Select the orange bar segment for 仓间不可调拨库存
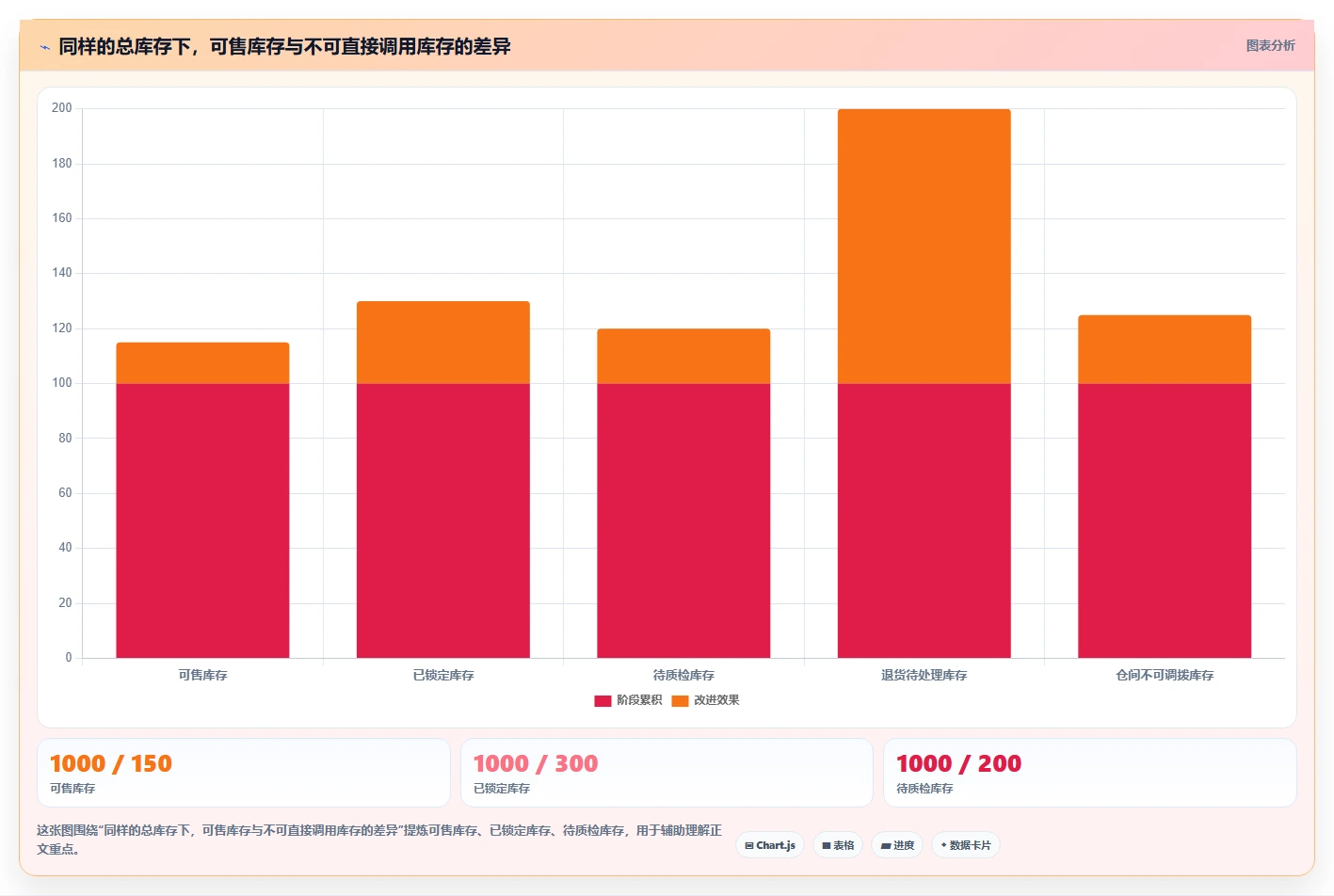The height and width of the screenshot is (896, 1334). click(1165, 349)
